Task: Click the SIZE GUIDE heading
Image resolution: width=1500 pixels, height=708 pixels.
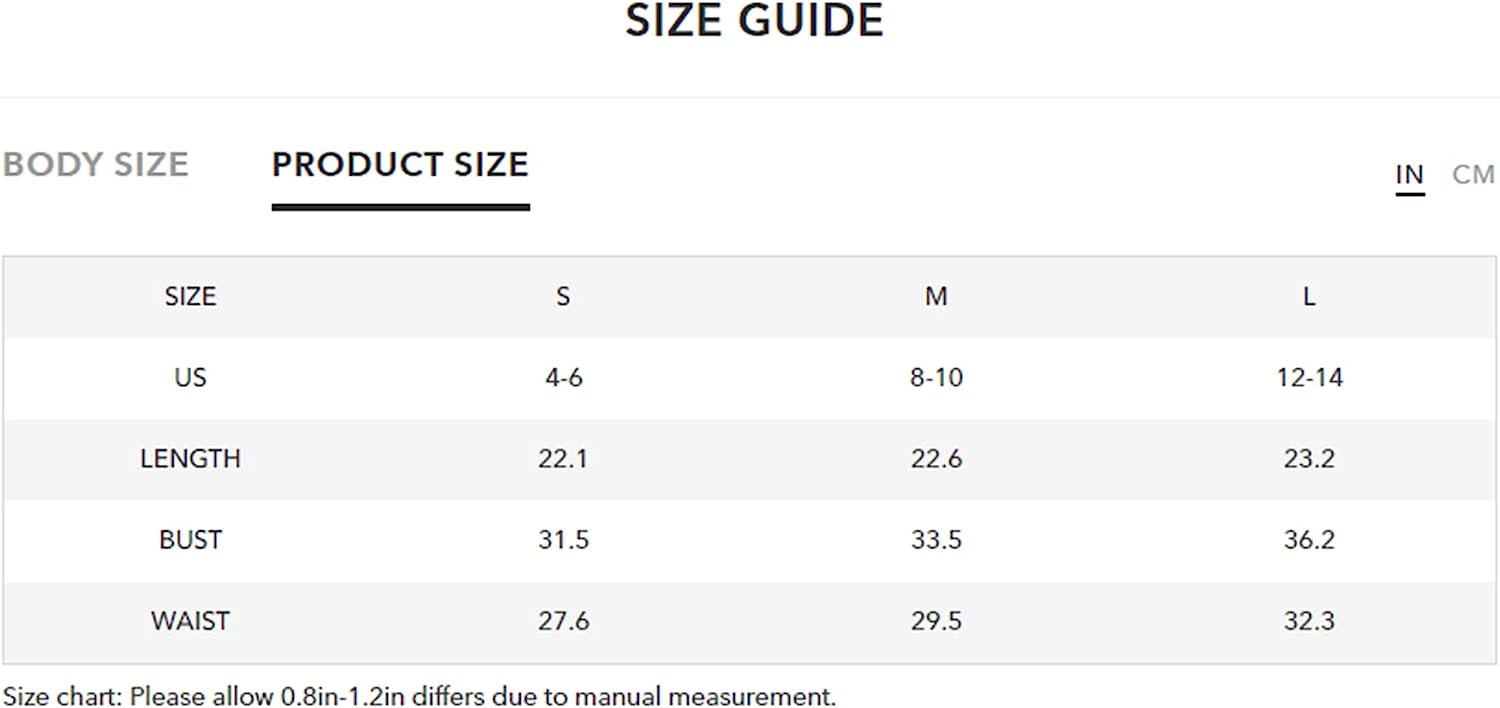Action: pos(755,21)
